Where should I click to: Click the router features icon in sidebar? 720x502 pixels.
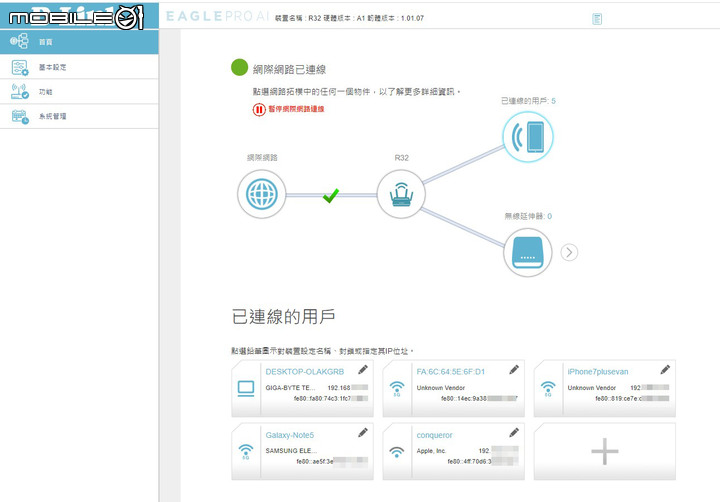pos(20,91)
